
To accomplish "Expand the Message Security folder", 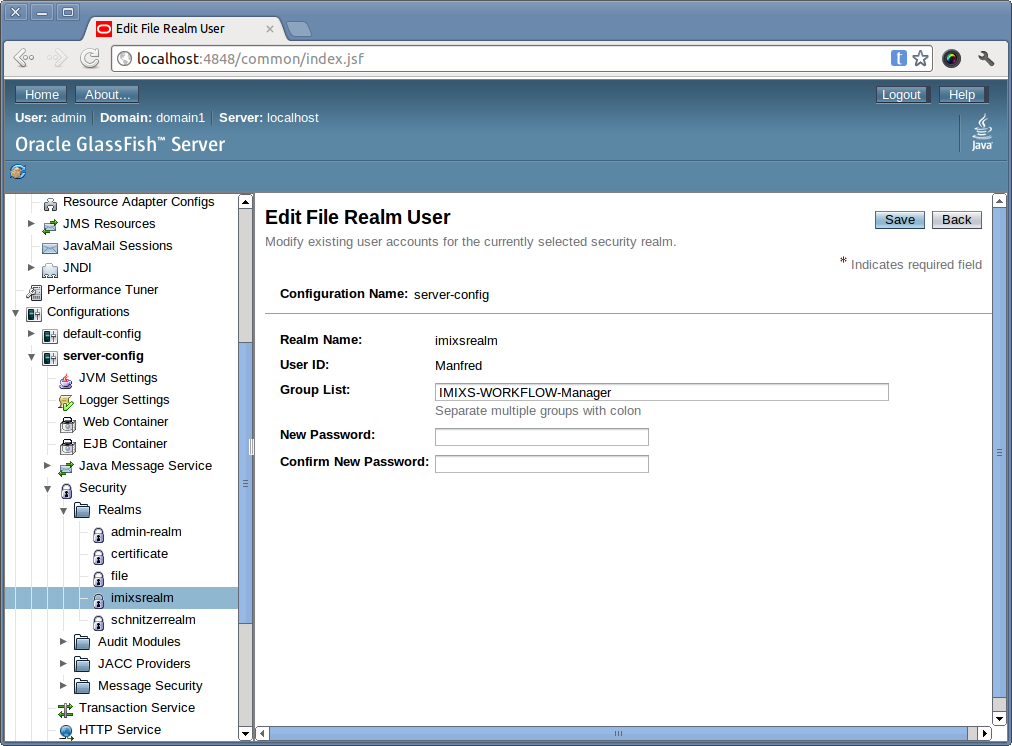I will pyautogui.click(x=63, y=685).
